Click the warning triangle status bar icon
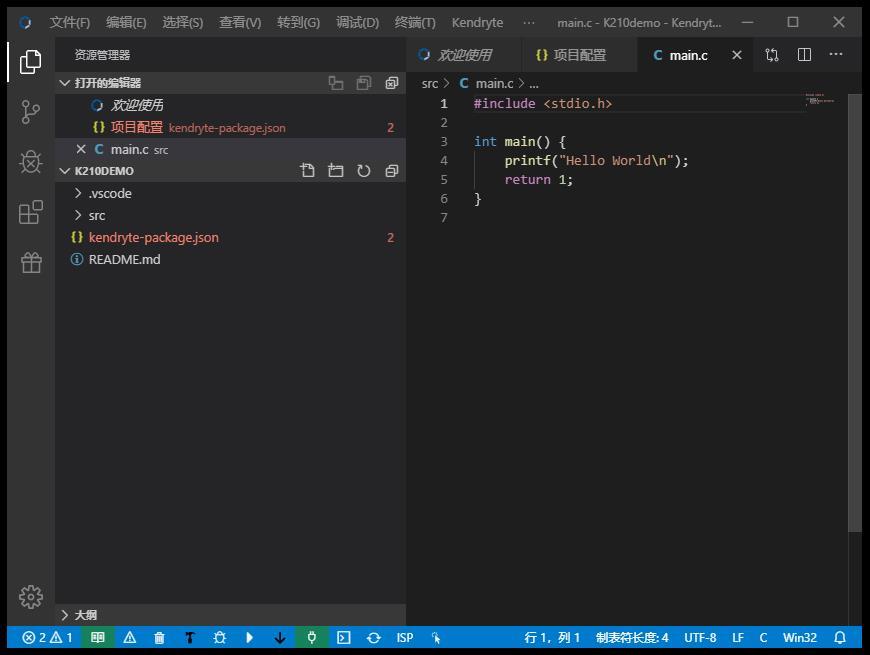This screenshot has width=870, height=655. click(130, 638)
